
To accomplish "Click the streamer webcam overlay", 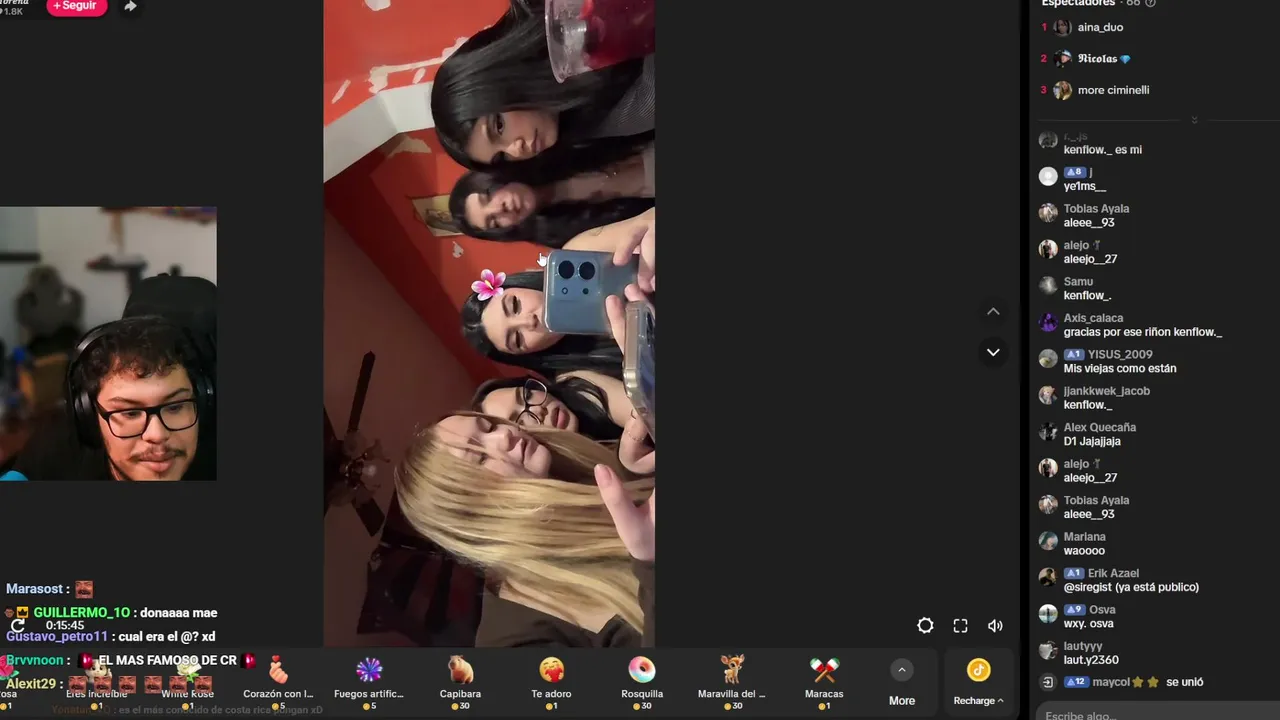I will click(108, 344).
